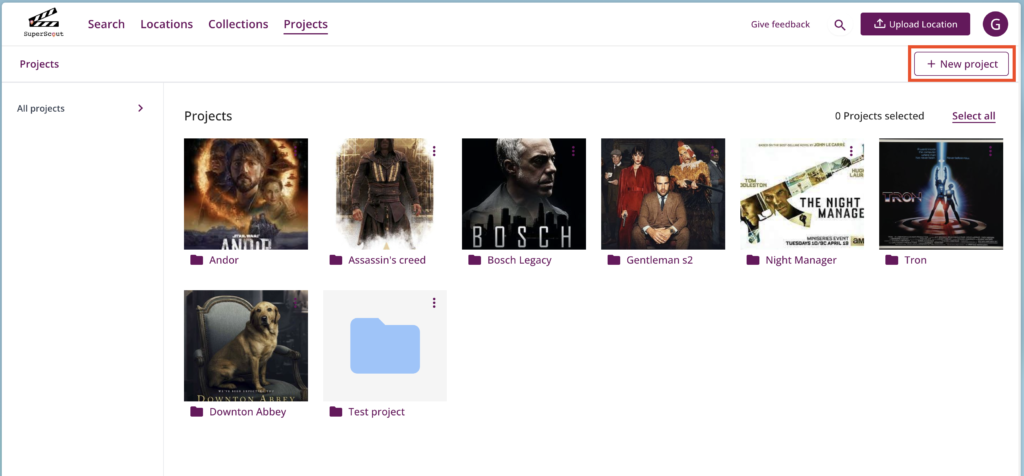This screenshot has height=476, width=1024.
Task: Click the Gentleman s2 project name
Action: coord(660,260)
